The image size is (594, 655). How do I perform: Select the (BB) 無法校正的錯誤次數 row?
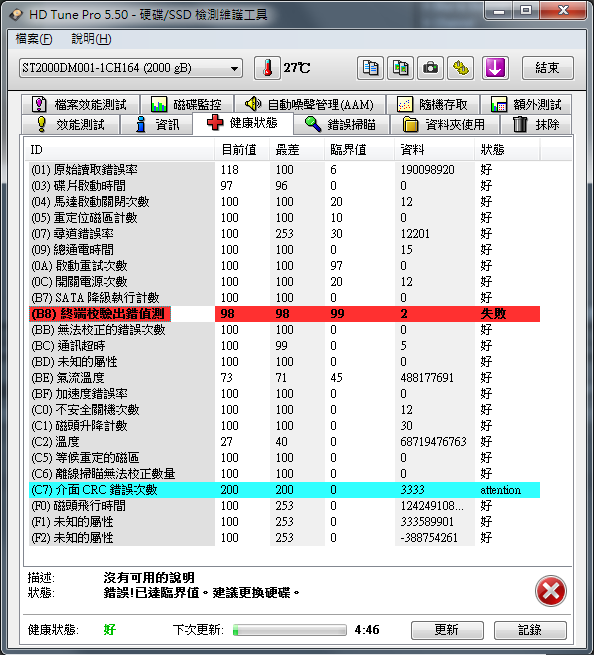point(284,330)
